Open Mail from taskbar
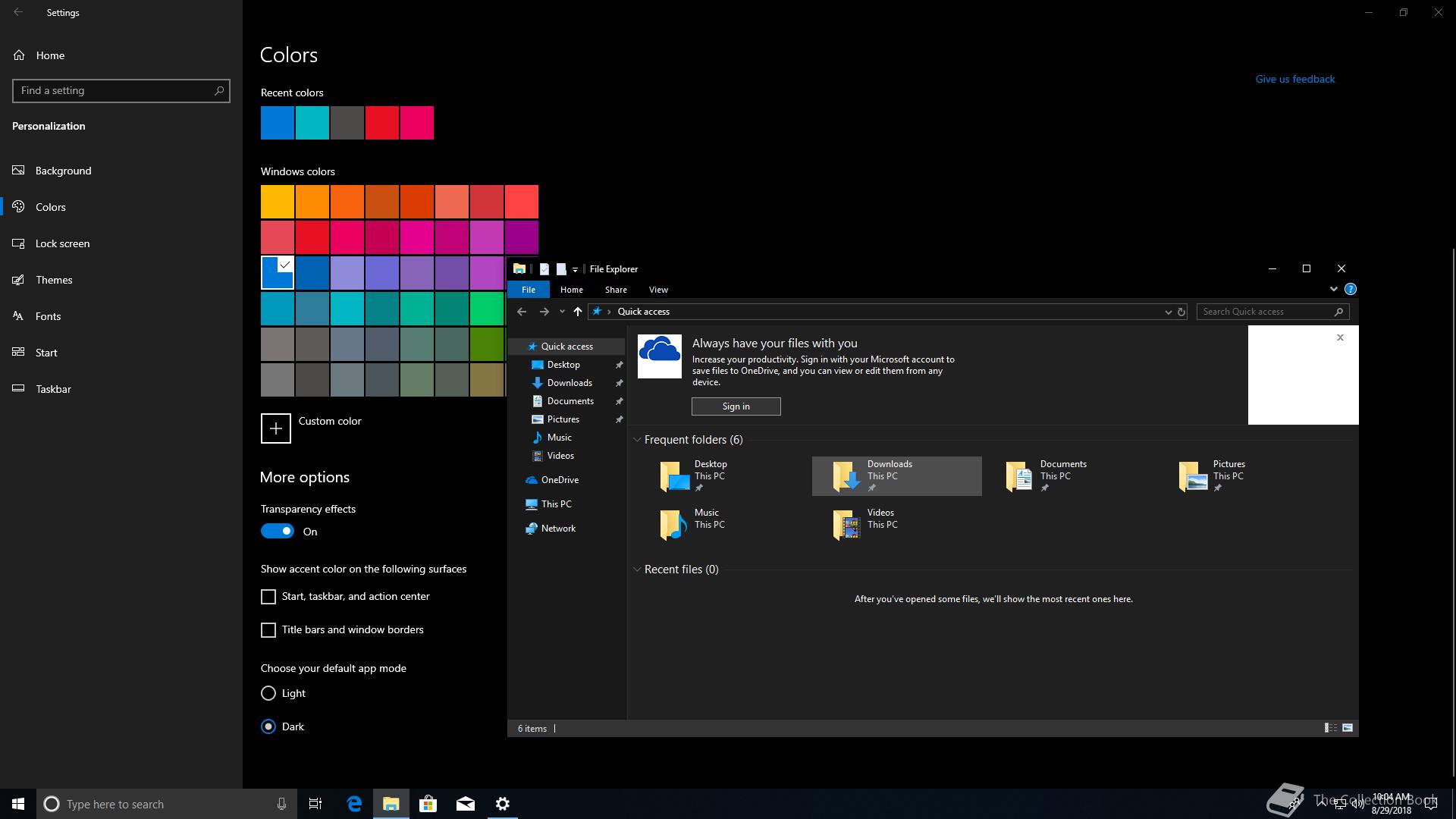This screenshot has height=819, width=1456. [466, 804]
